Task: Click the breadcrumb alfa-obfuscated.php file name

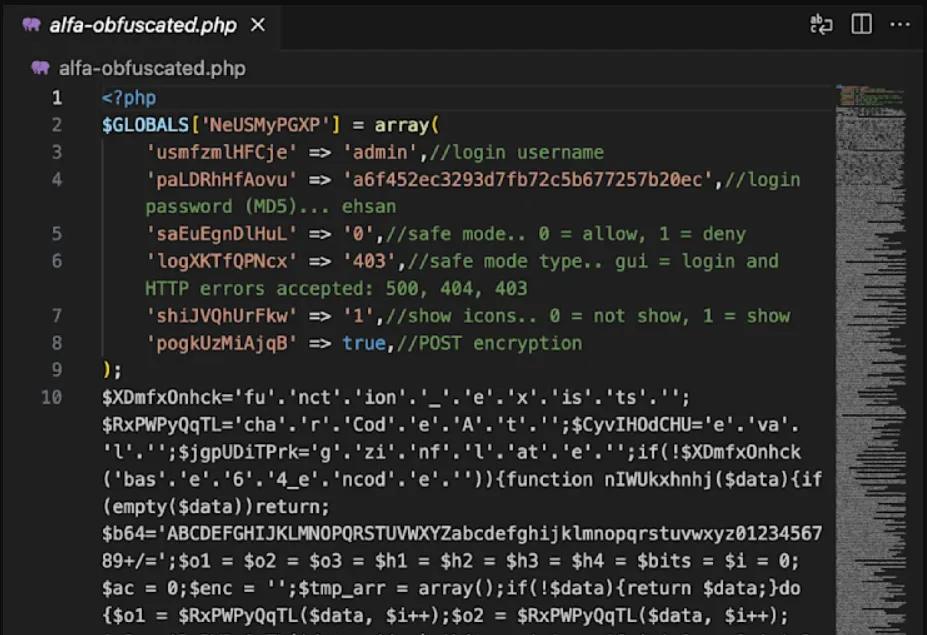Action: [x=152, y=68]
